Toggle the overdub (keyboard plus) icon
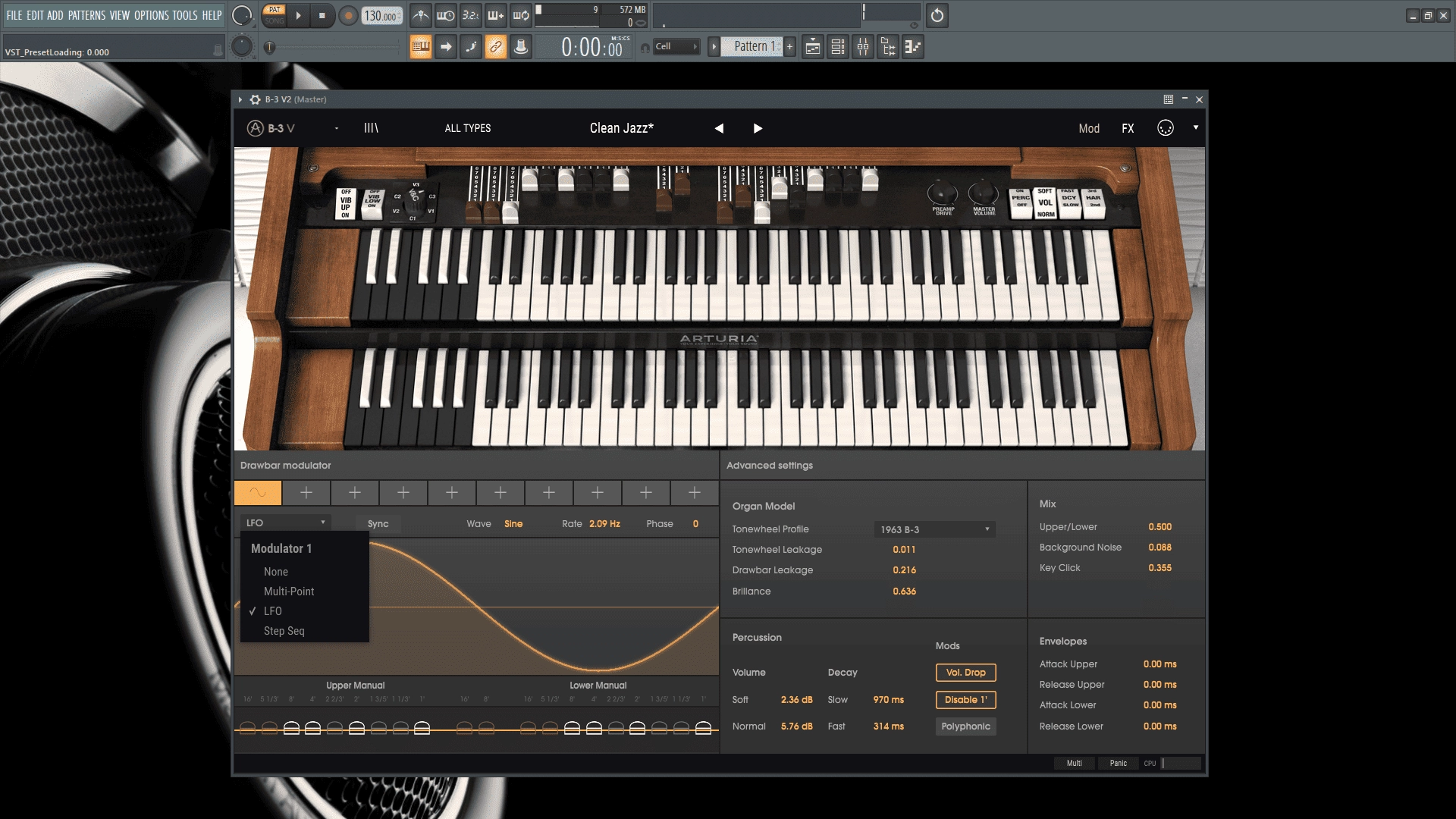The height and width of the screenshot is (819, 1456). (496, 15)
